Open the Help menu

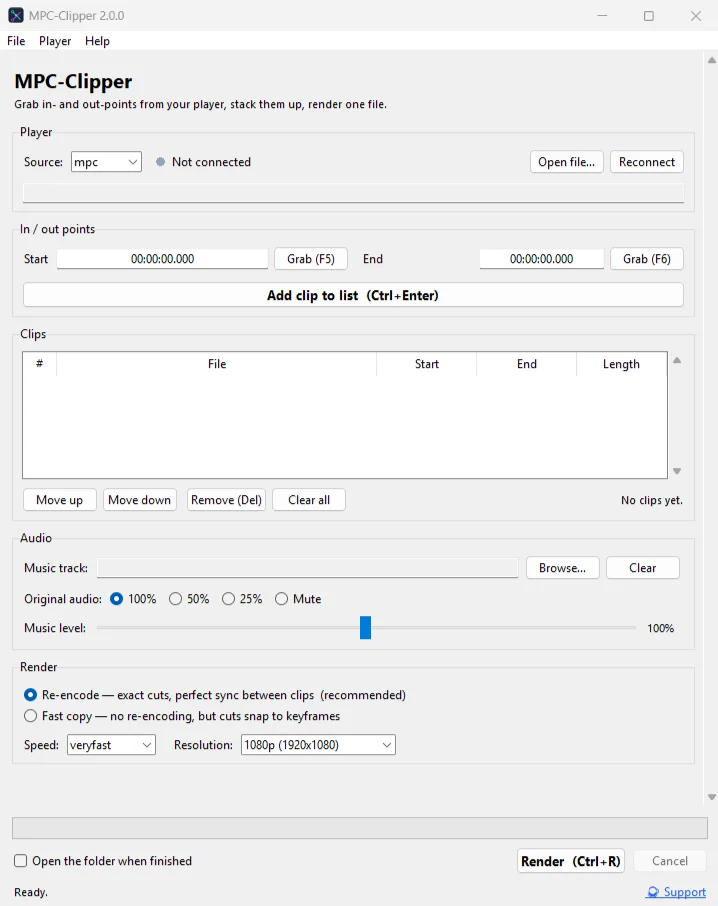tap(97, 41)
